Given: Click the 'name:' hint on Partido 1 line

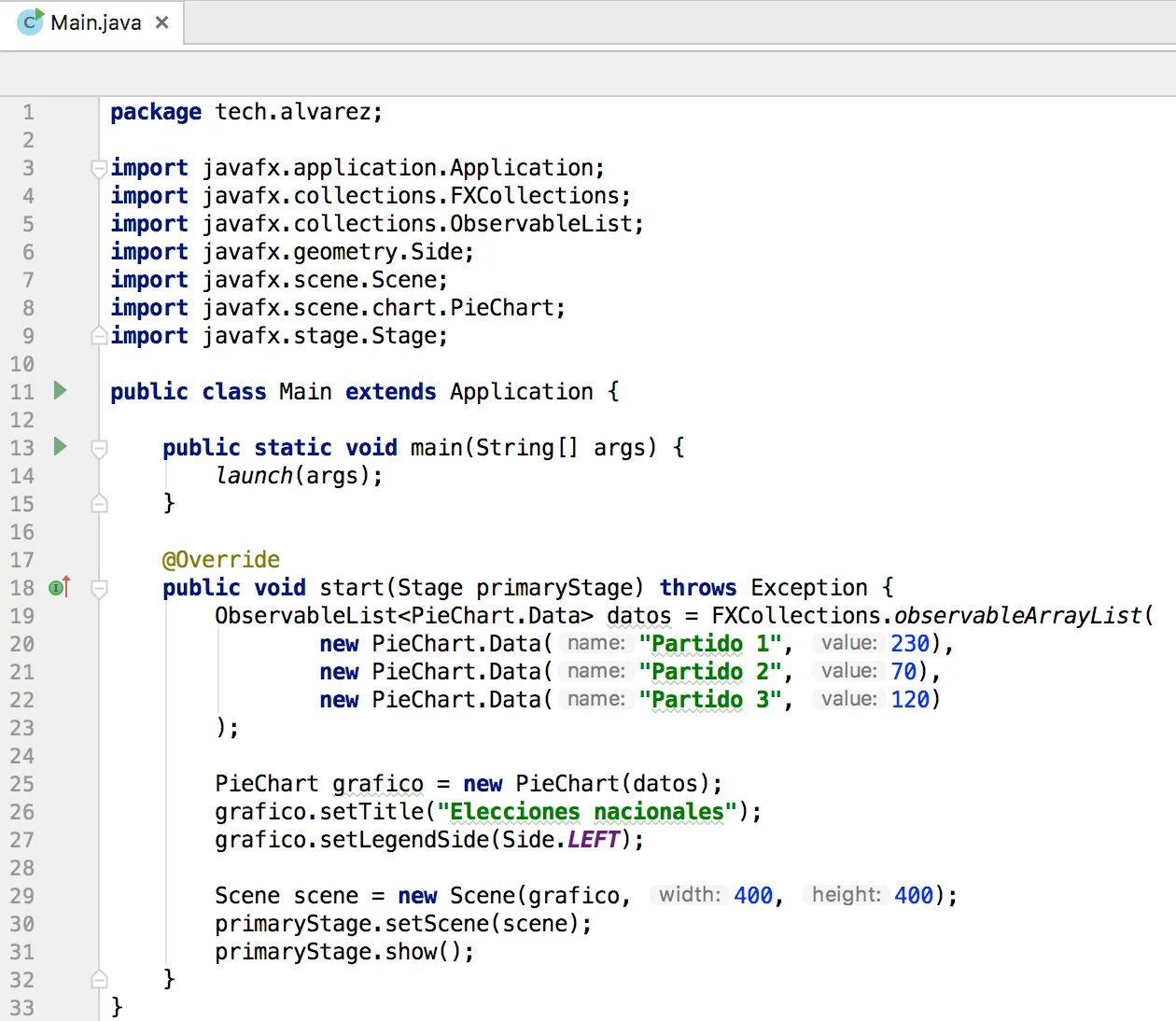Looking at the screenshot, I should [595, 643].
